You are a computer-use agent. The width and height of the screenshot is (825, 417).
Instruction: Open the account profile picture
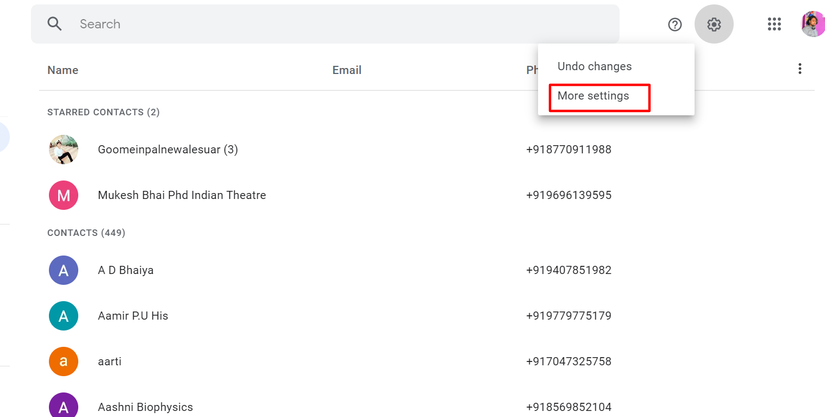click(x=812, y=25)
